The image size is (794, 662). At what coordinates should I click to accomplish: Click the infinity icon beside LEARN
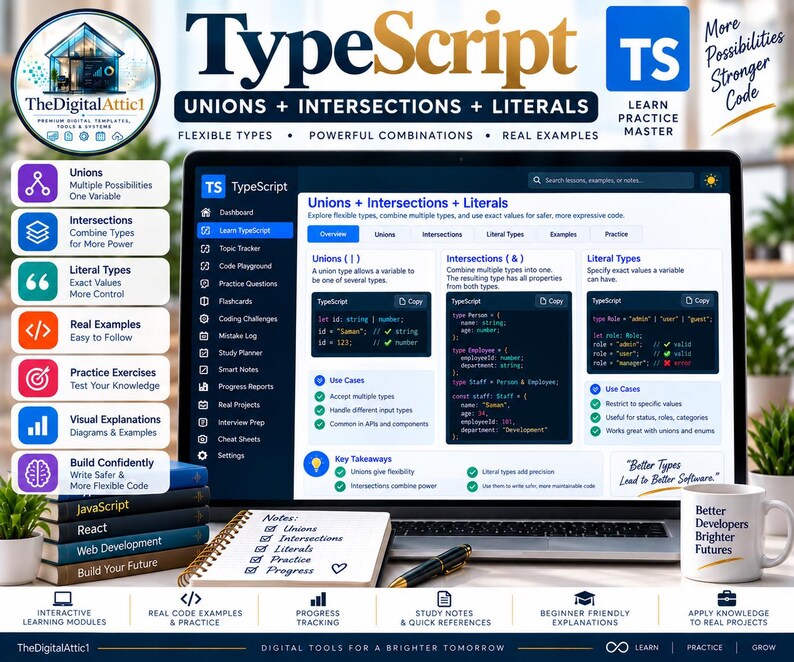coord(617,647)
